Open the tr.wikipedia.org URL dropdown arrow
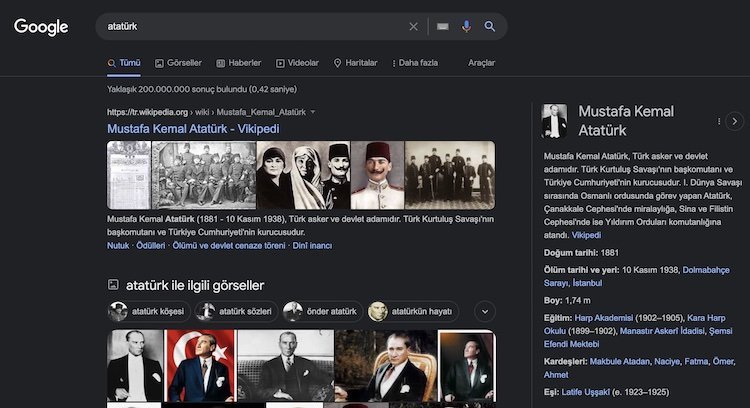 tap(313, 112)
